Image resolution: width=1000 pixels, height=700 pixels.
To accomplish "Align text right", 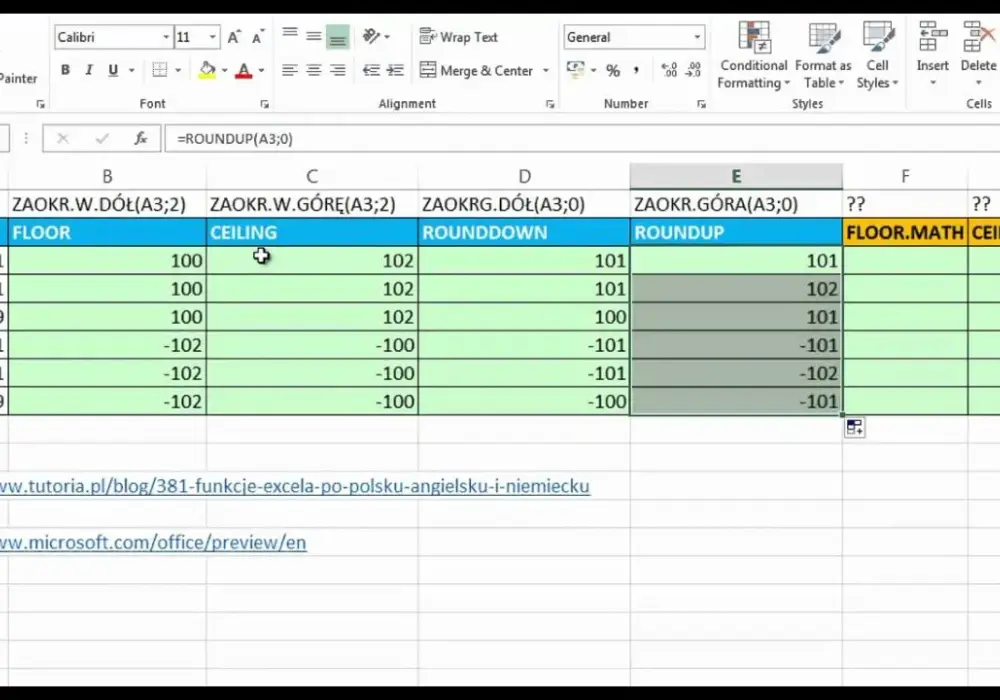I will (x=337, y=70).
